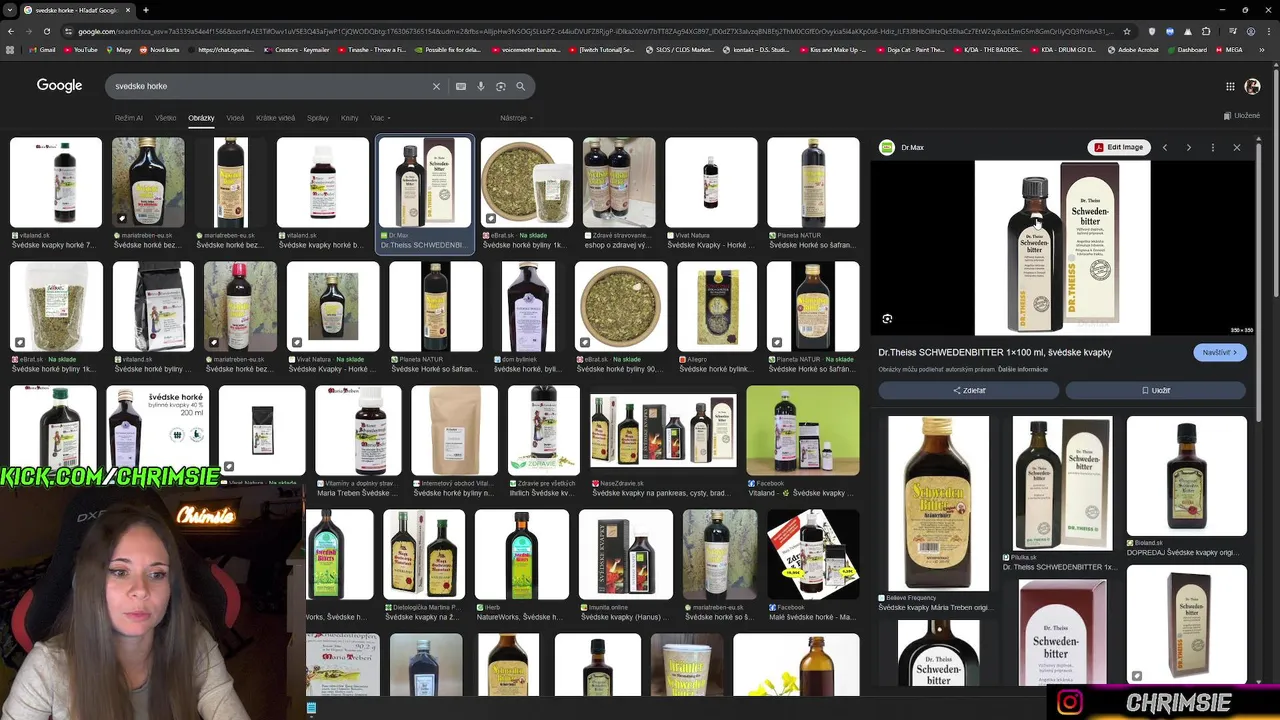Open the MEGA bookmark
Screen dimensions: 1280x720
click(x=1228, y=49)
